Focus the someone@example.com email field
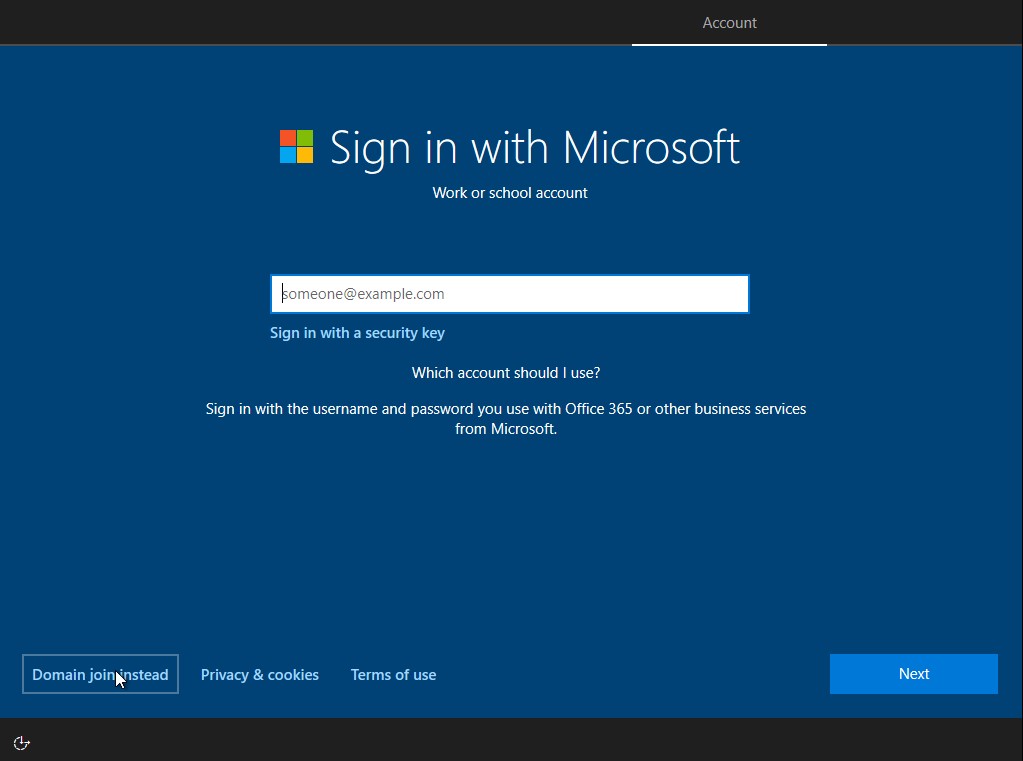This screenshot has height=761, width=1023. tap(509, 293)
